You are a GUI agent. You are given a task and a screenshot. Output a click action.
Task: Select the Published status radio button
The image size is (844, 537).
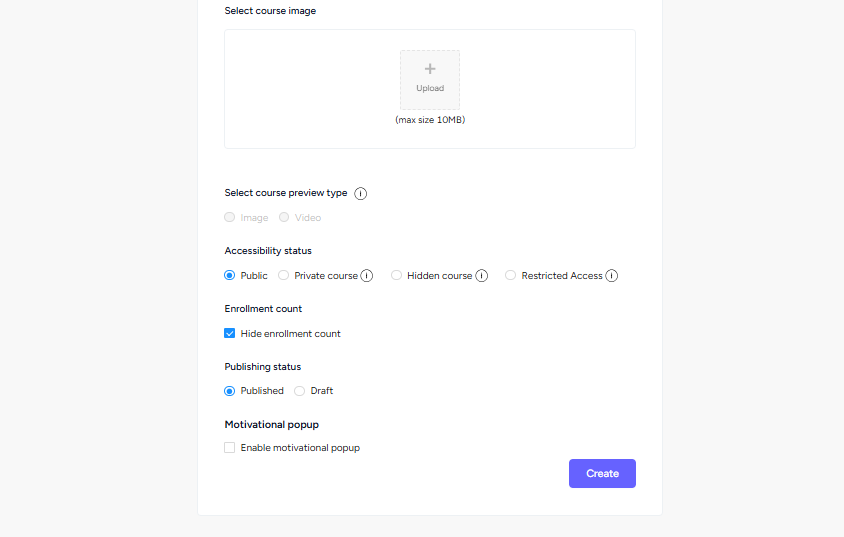tap(230, 391)
